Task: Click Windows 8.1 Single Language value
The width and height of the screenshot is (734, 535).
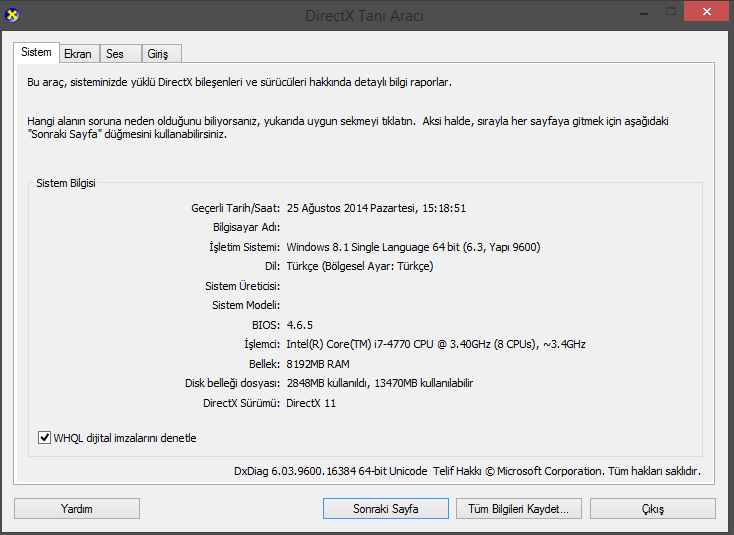Action: [x=413, y=247]
